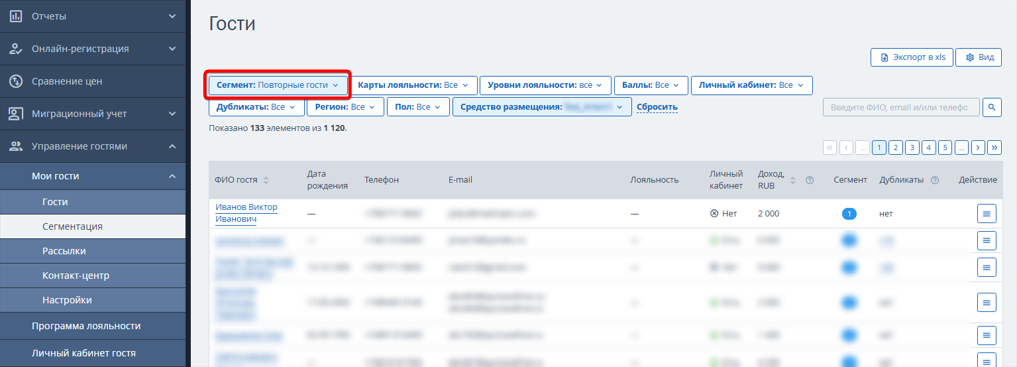Open the Баллы filter dropdown
The height and width of the screenshot is (367, 1017).
click(x=651, y=85)
